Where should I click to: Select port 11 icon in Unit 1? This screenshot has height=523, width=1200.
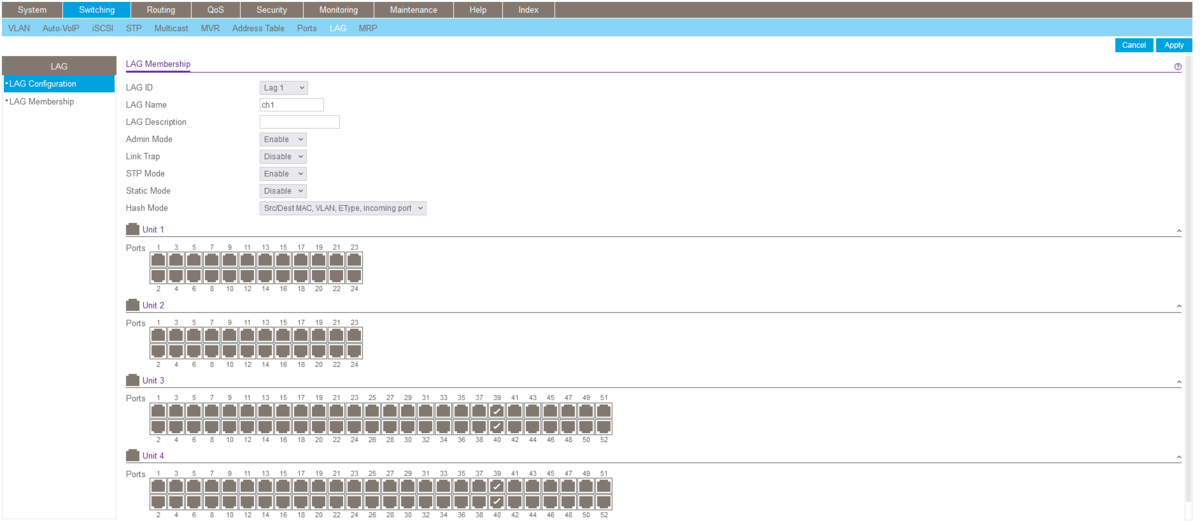click(x=247, y=260)
